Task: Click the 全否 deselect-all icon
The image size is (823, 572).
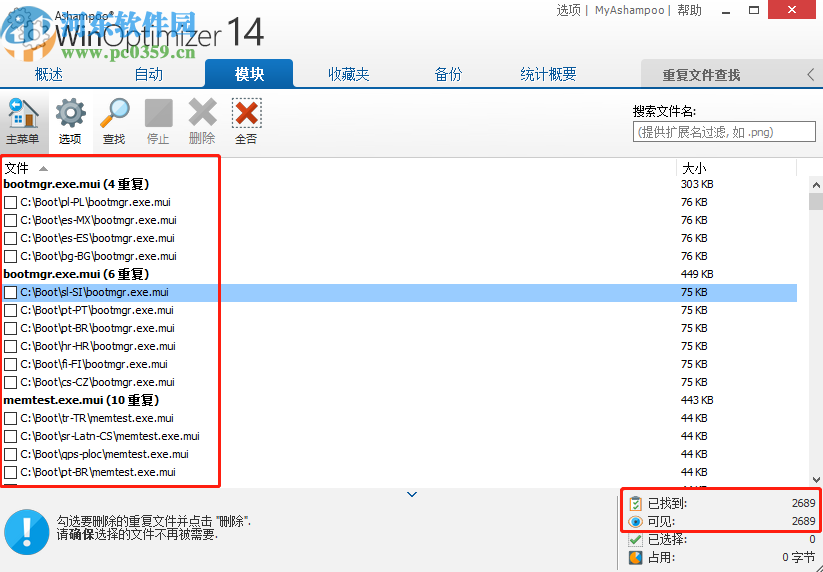Action: 246,113
